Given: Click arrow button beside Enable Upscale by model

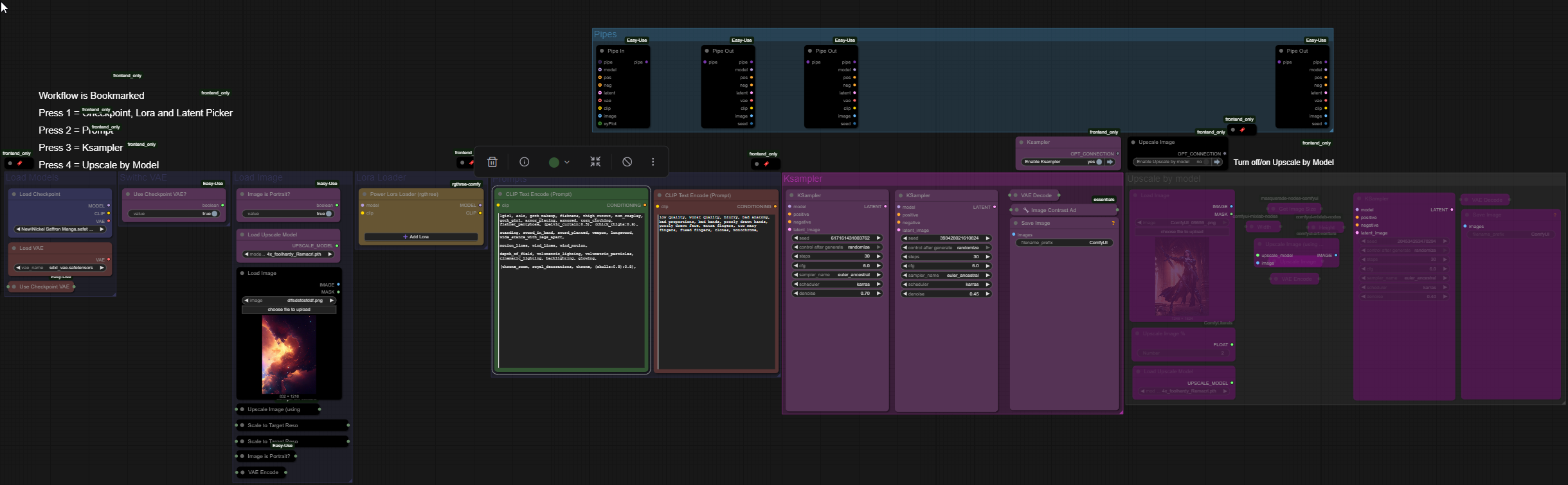Looking at the screenshot, I should pyautogui.click(x=1216, y=162).
